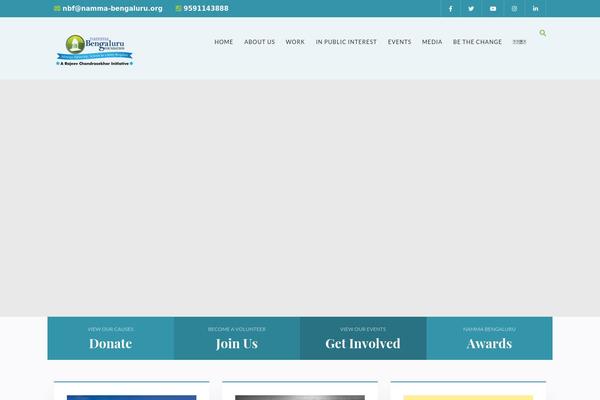Click the Get Involved events tile
This screenshot has width=600, height=400.
pyautogui.click(x=363, y=338)
